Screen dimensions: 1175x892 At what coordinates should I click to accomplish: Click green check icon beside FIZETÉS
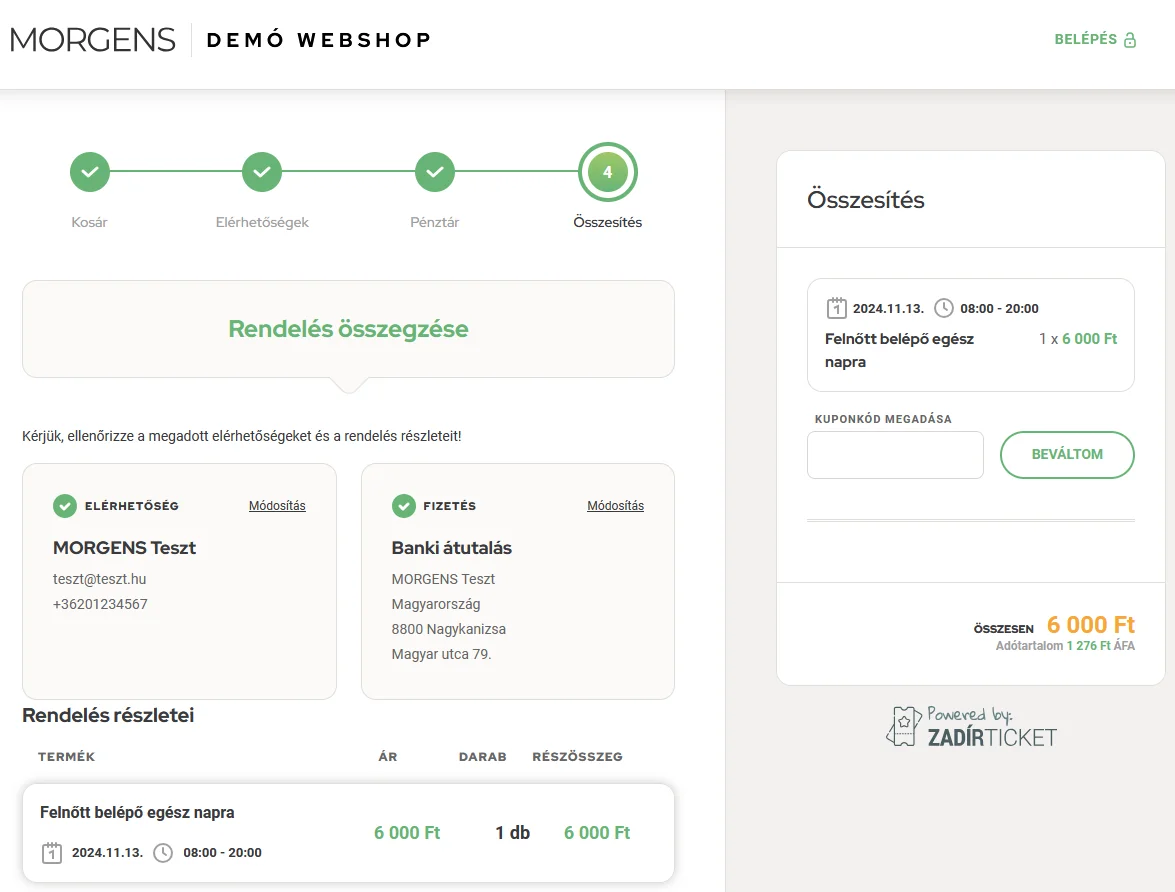click(x=404, y=506)
